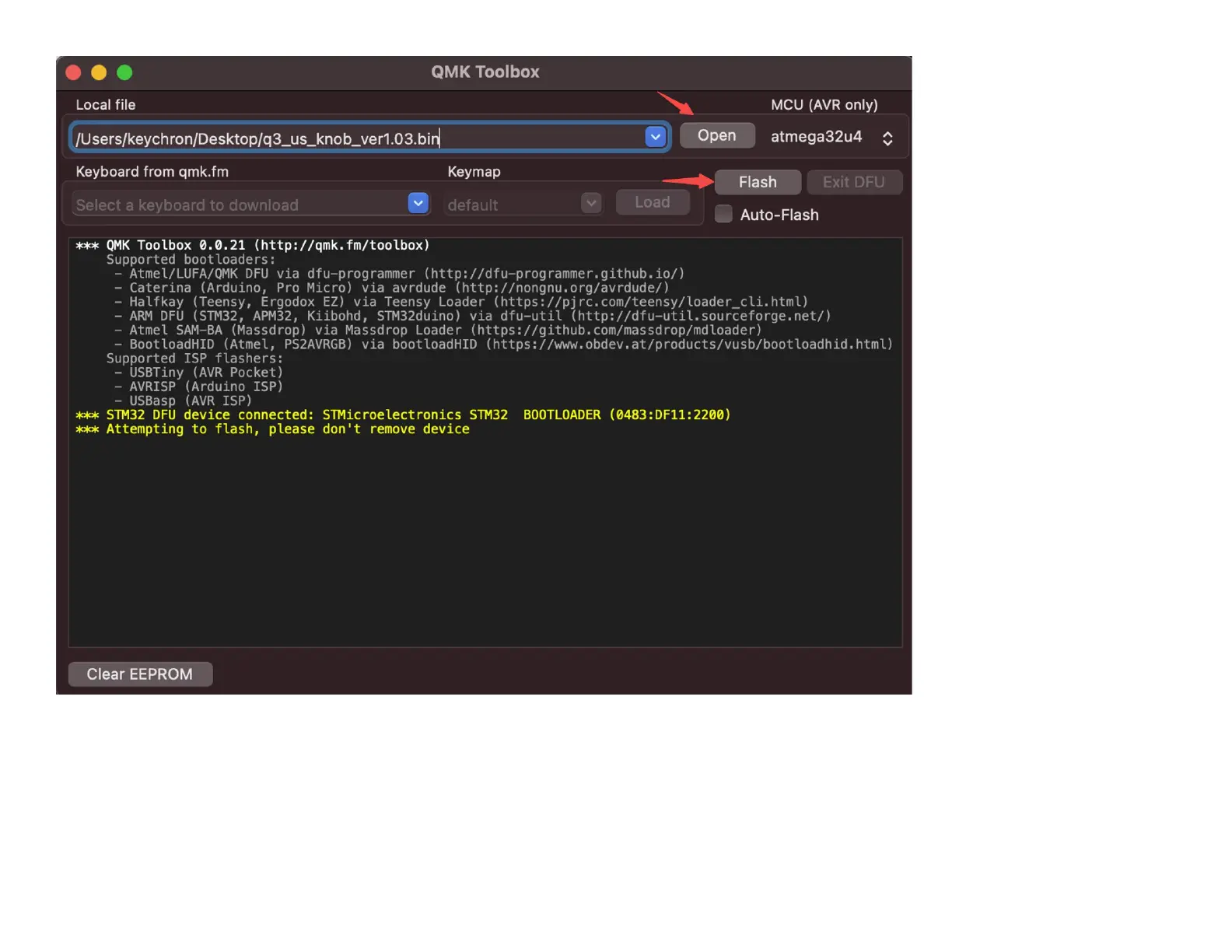Screen dimensions: 1232x952
Task: Click the 'Attempting to flash' log line
Action: click(272, 429)
